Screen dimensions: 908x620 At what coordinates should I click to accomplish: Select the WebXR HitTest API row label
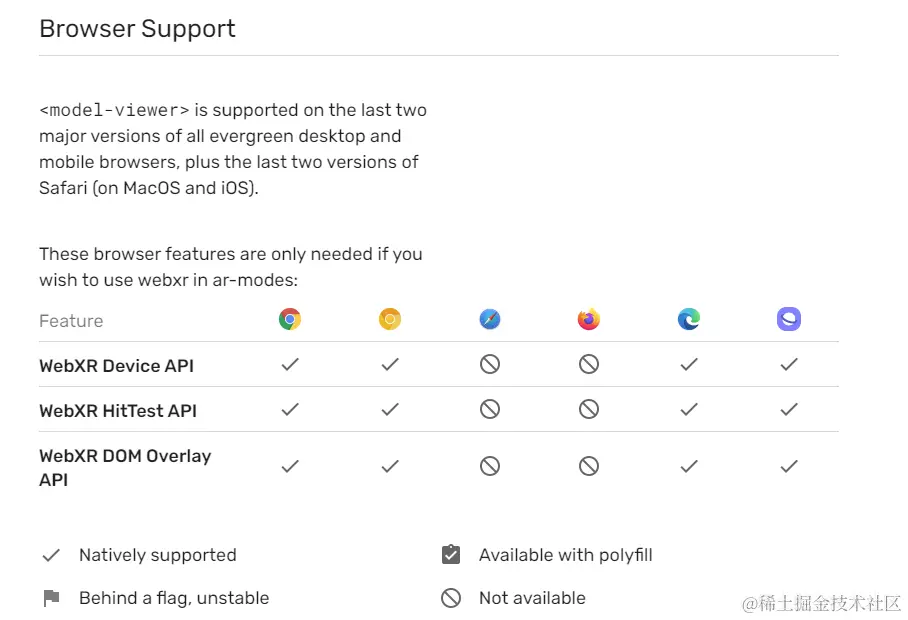(118, 411)
